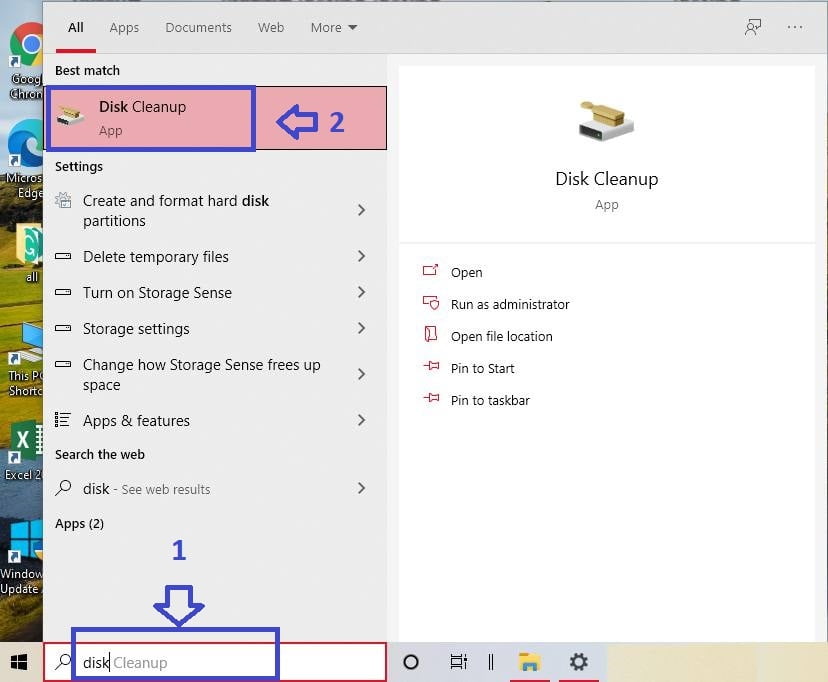Screen dimensions: 828x682
Task: Click the Apps & features list icon
Action: (x=63, y=420)
